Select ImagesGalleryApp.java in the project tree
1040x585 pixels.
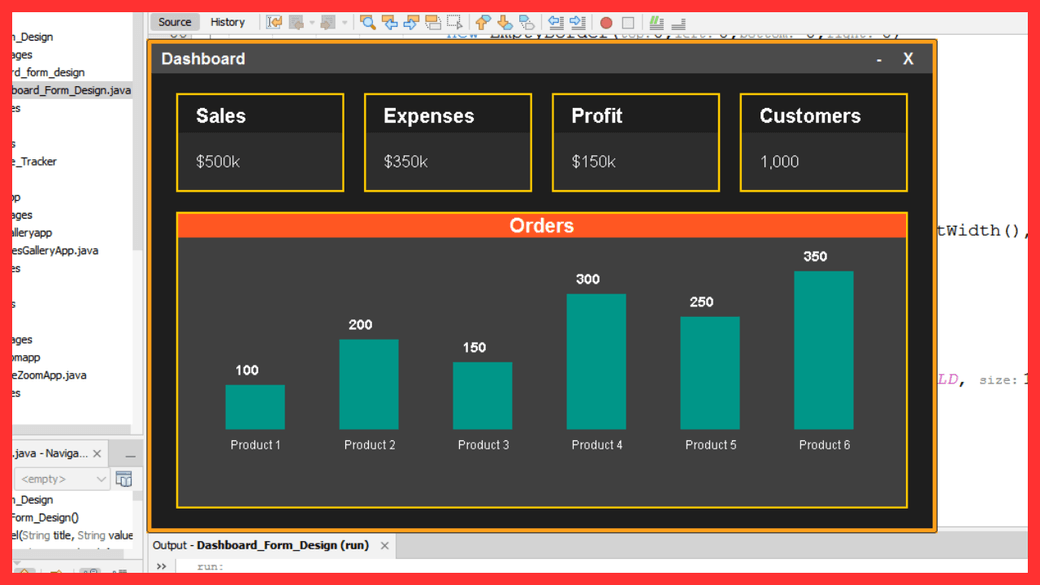[x=53, y=250]
